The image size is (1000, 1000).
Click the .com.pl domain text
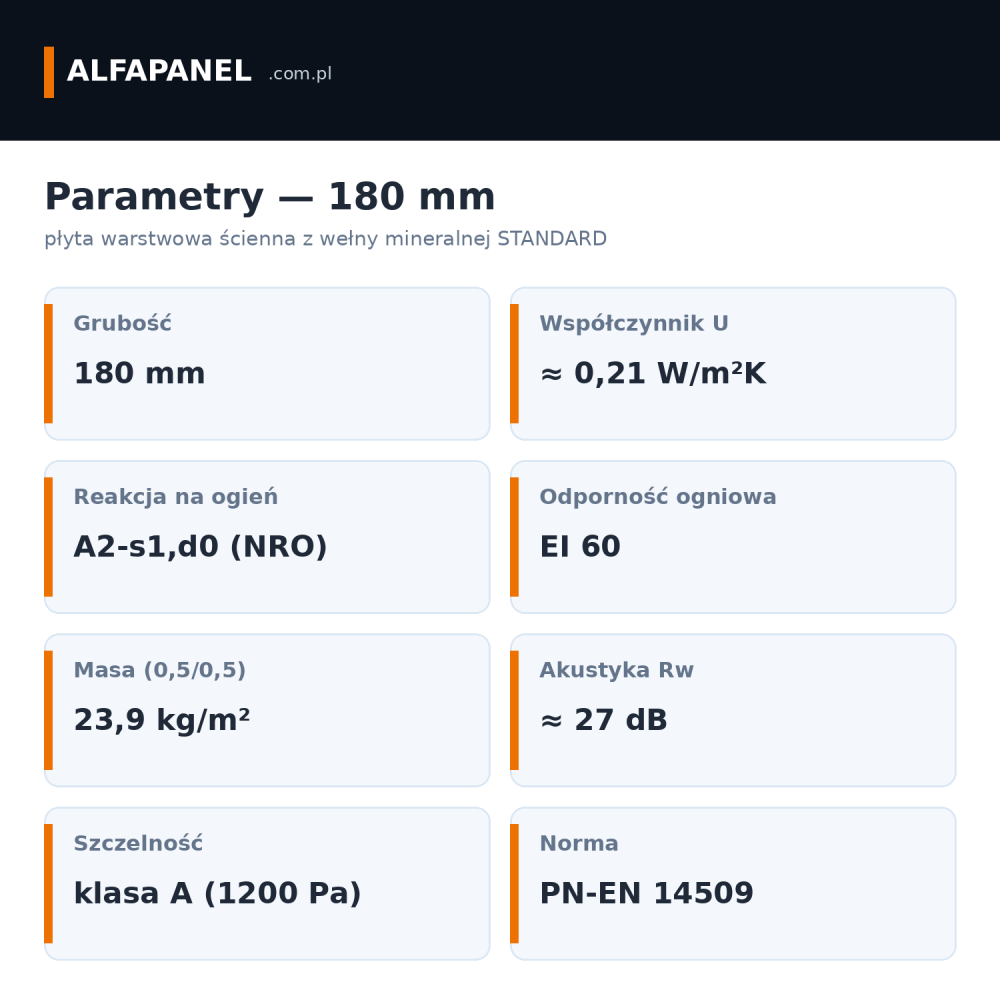300,74
